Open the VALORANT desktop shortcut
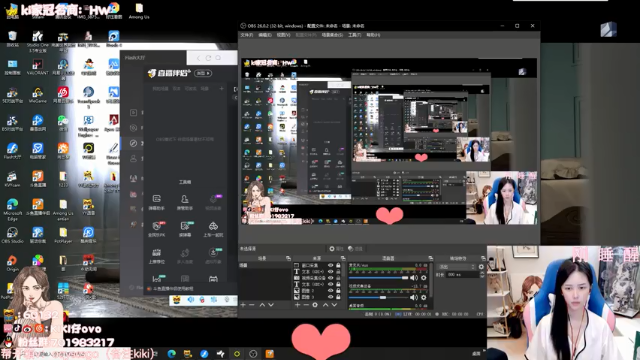The height and width of the screenshot is (360, 640). click(38, 68)
